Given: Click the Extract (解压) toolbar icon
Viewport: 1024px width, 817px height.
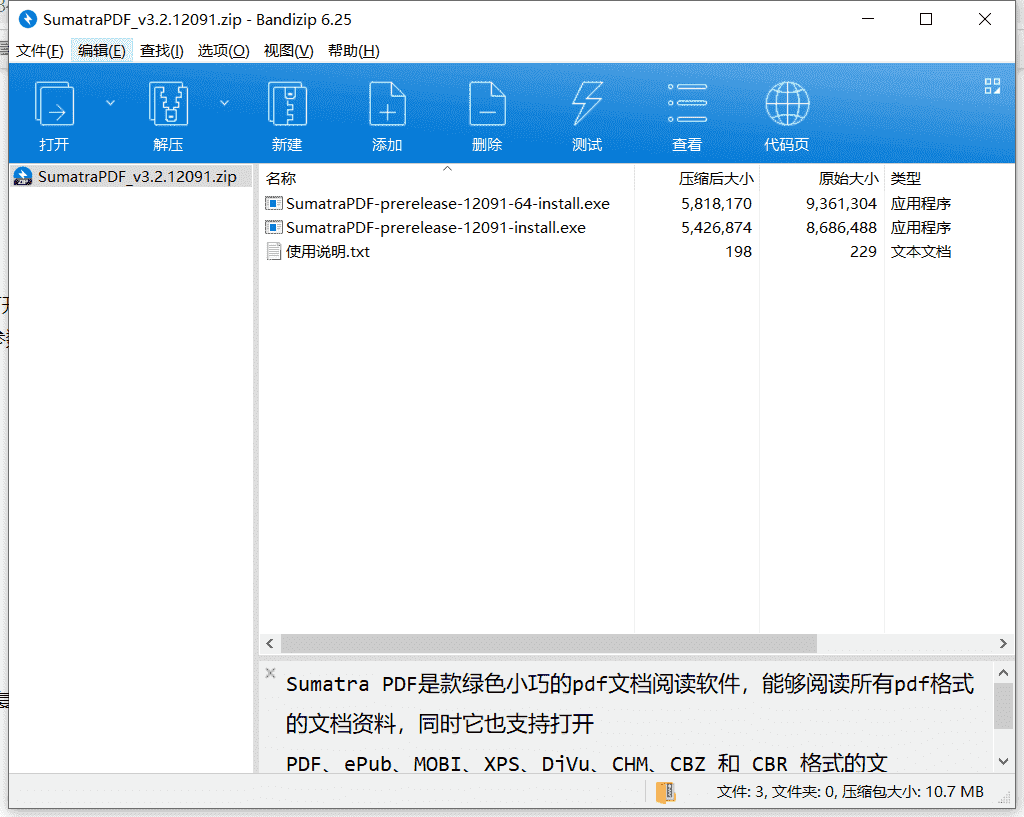Looking at the screenshot, I should coord(168,104).
